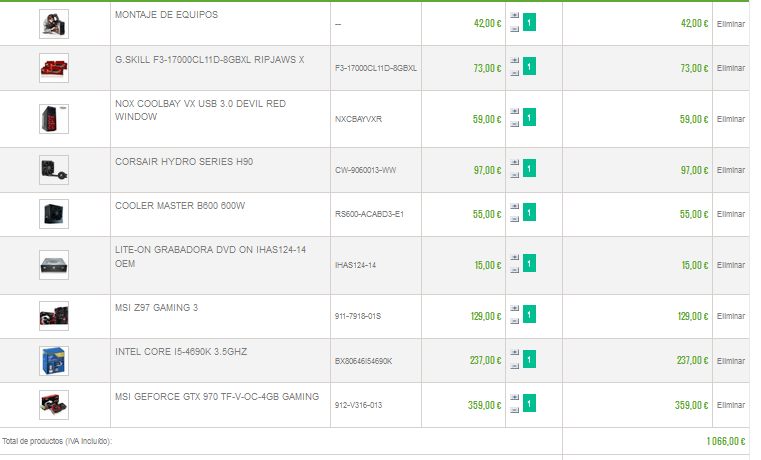
Task: Open CORSAIR HYDRO H90 cooler thumbnail
Action: click(x=54, y=170)
